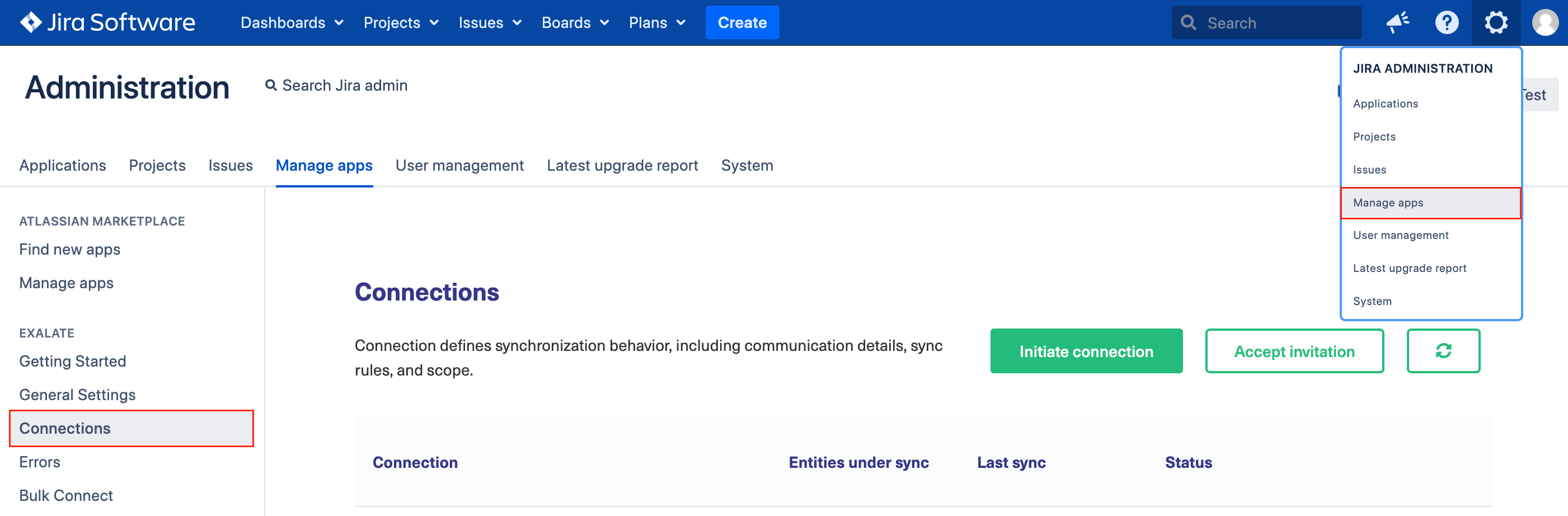This screenshot has height=516, width=1568.
Task: Open General Settings in Exalate sidebar
Action: pos(77,395)
